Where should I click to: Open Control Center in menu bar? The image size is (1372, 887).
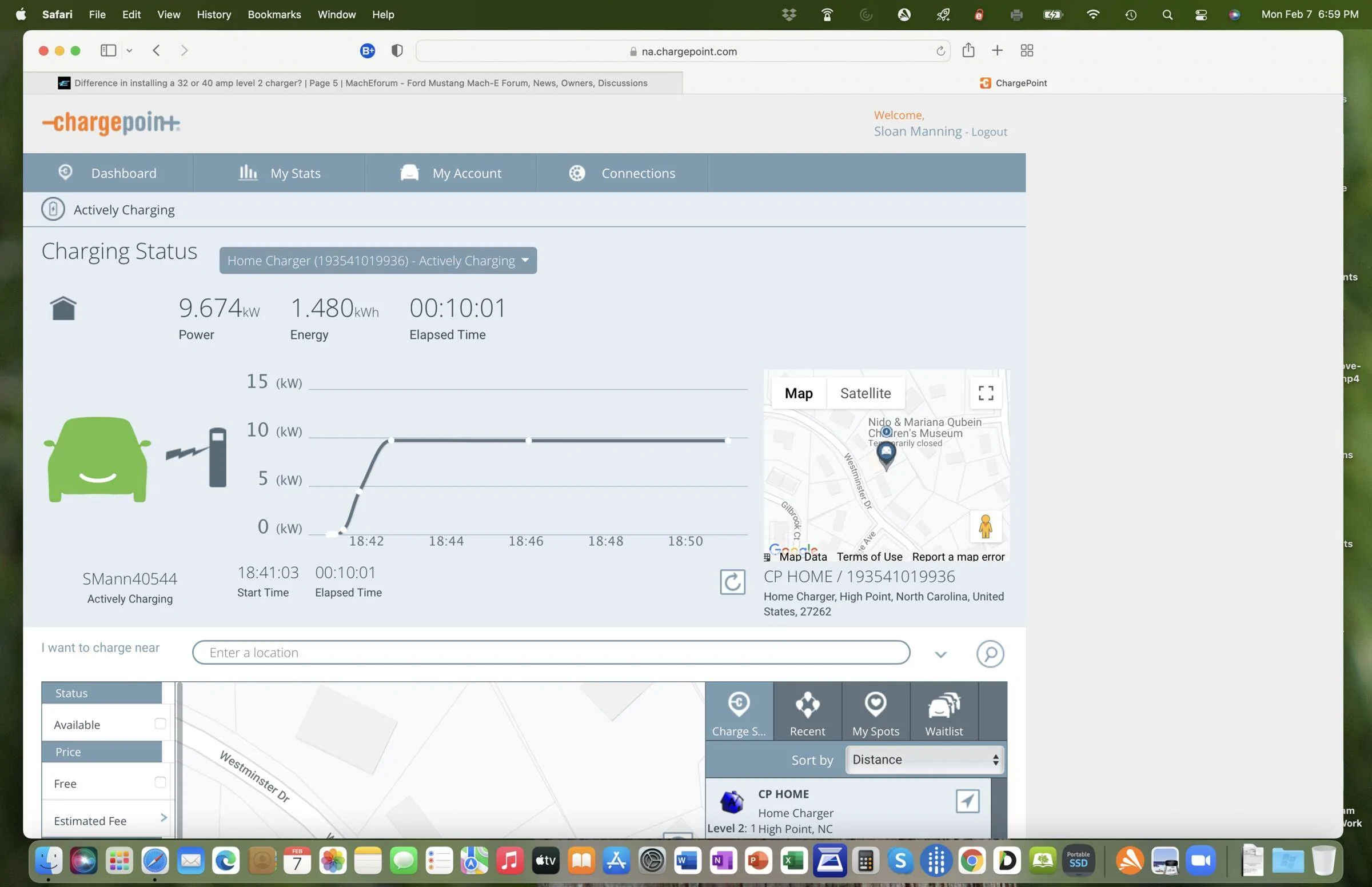(x=1201, y=15)
